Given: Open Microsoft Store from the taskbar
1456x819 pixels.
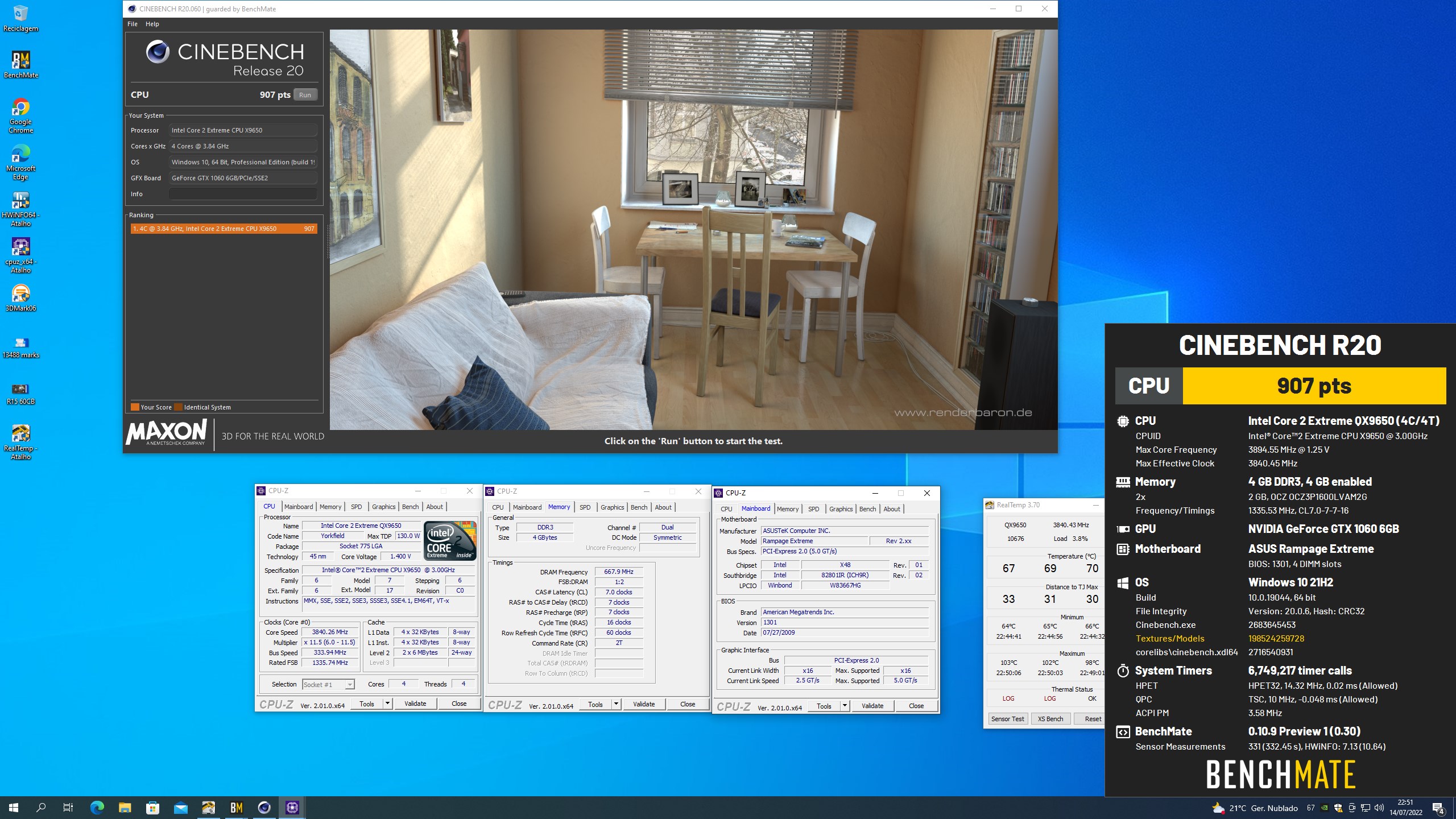Looking at the screenshot, I should [152, 808].
